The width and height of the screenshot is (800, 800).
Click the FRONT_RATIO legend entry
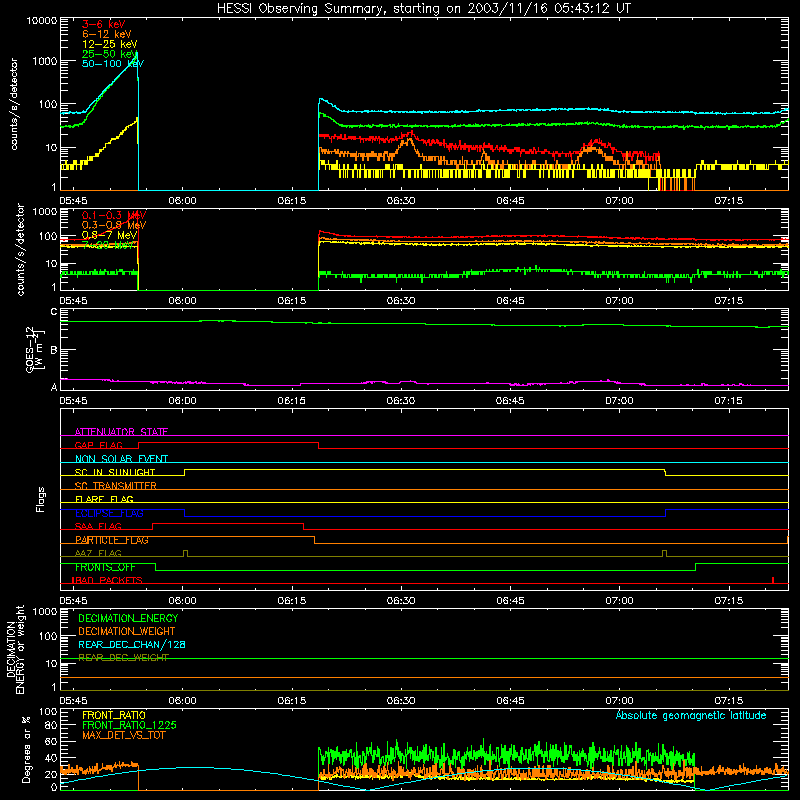(114, 715)
